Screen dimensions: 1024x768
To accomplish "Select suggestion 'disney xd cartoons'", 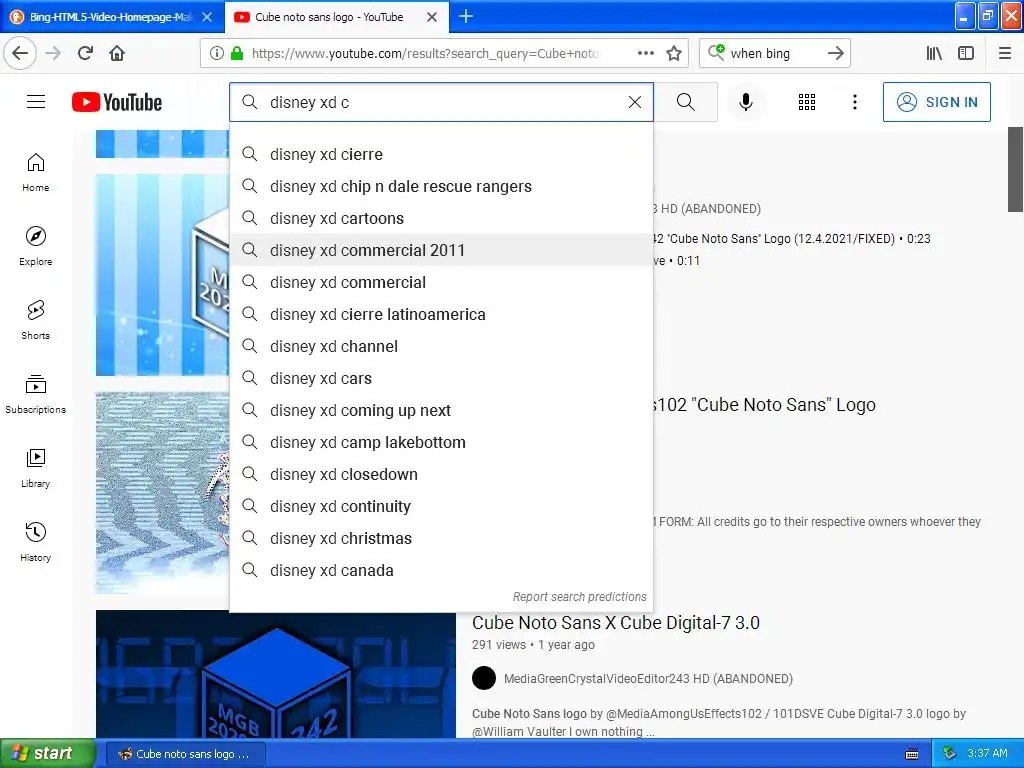I will [x=441, y=218].
